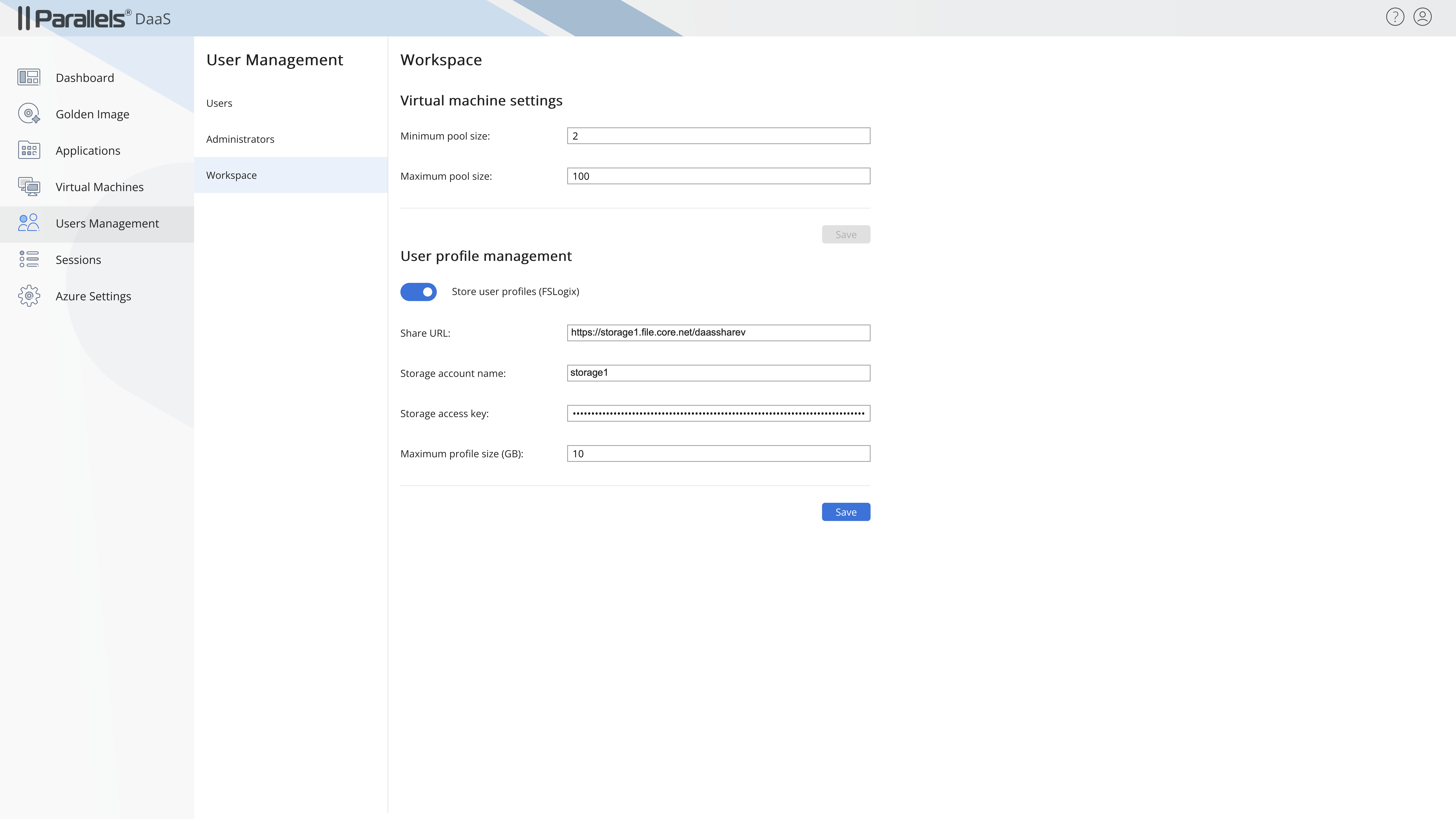Open the Administrators submenu
The width and height of the screenshot is (1456, 819).
[x=240, y=139]
